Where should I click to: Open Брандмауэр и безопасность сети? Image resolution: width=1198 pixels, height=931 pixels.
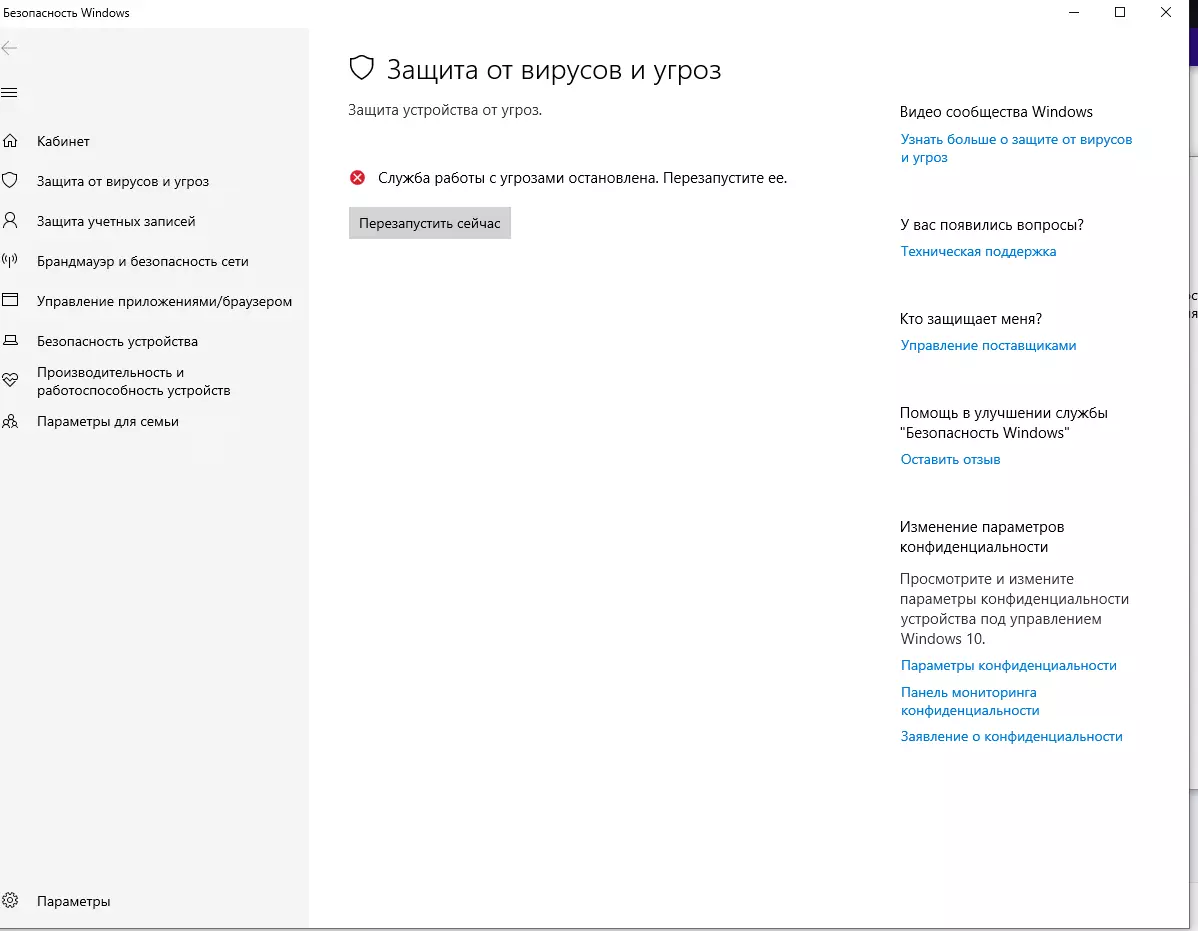tap(143, 261)
